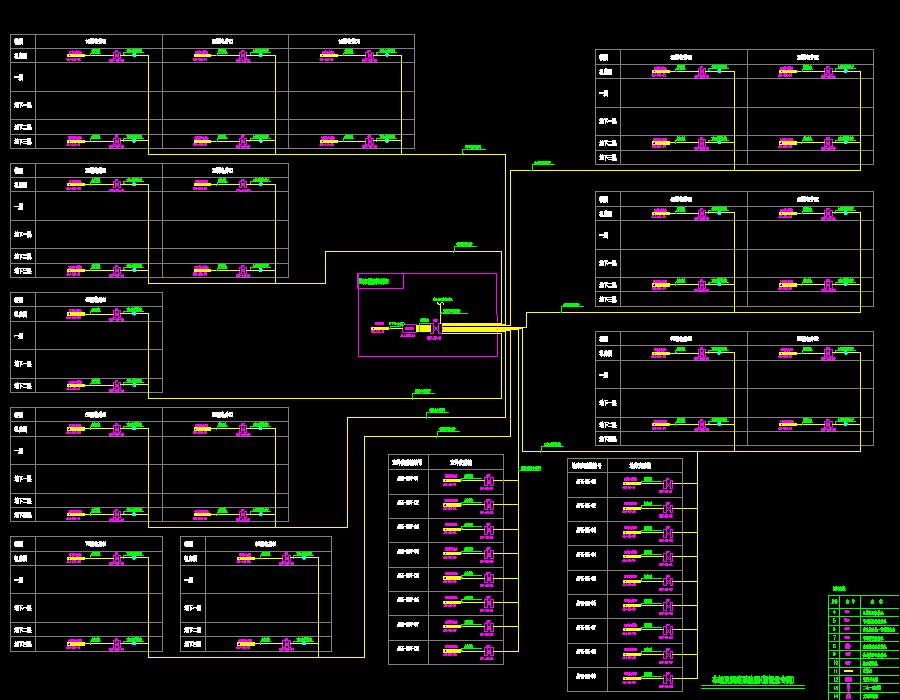Select the magenta-bordered central equipment room frame
The image size is (900, 700).
(x=427, y=314)
